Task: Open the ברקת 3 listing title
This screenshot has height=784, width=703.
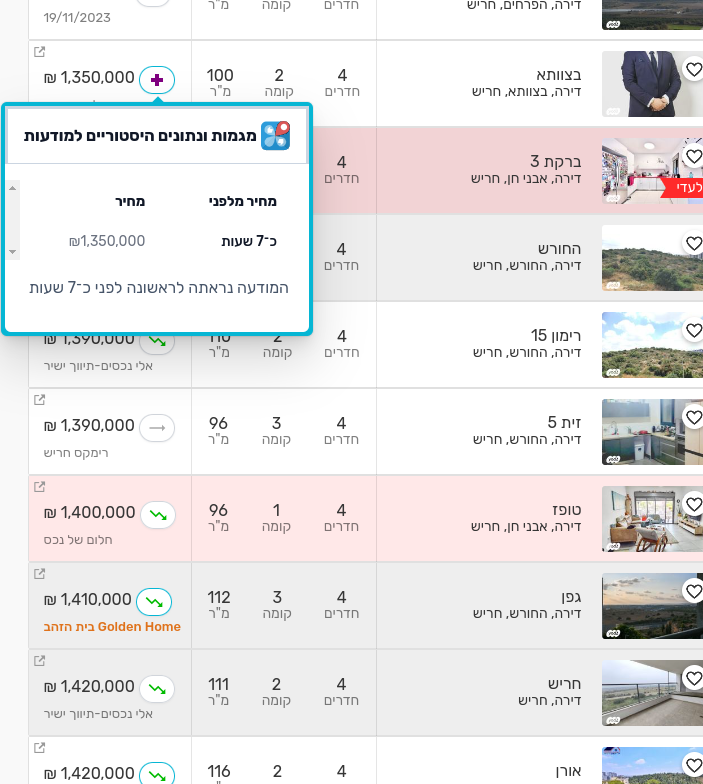Action: tap(549, 162)
